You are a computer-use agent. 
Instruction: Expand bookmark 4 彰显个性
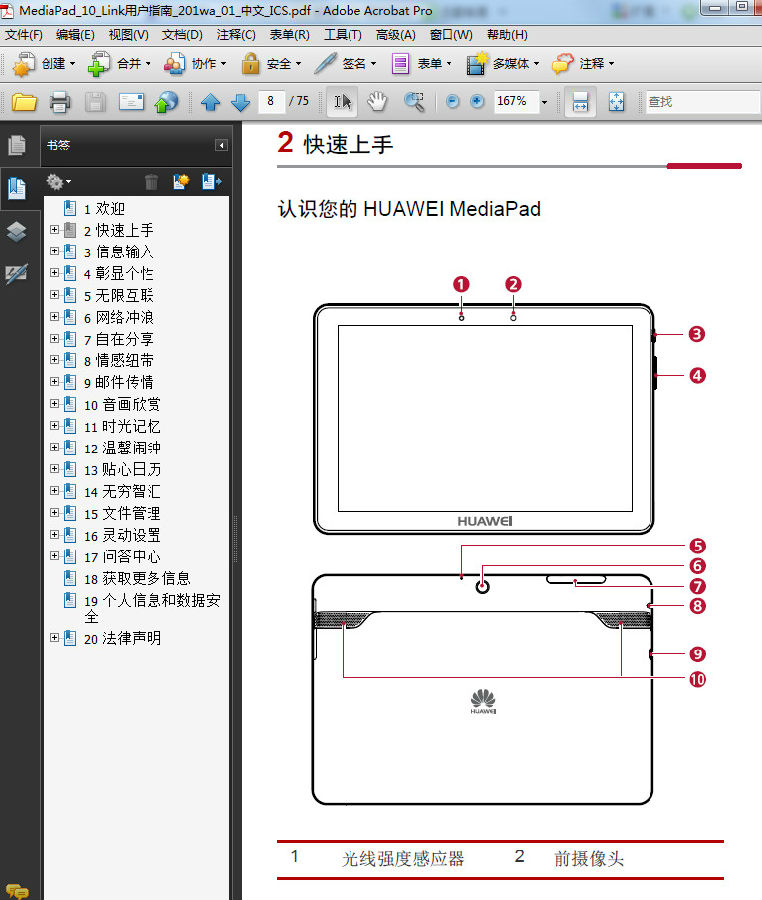54,273
